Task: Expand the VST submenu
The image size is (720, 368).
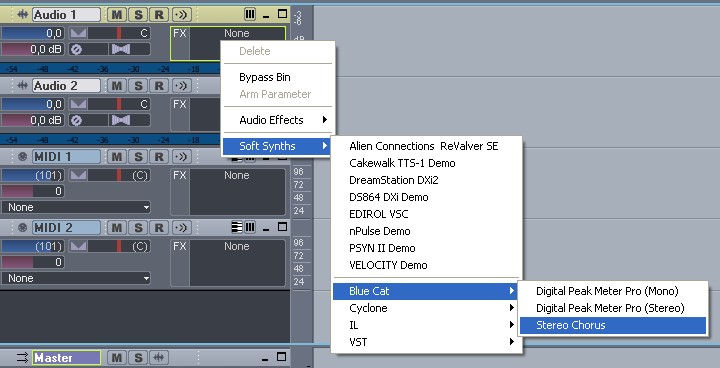Action: 426,342
